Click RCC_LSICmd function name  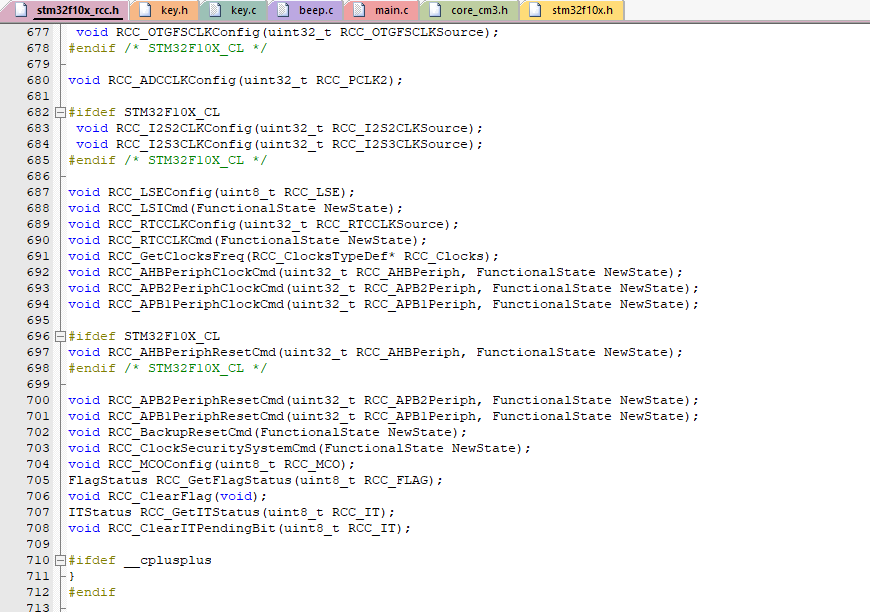click(x=148, y=209)
